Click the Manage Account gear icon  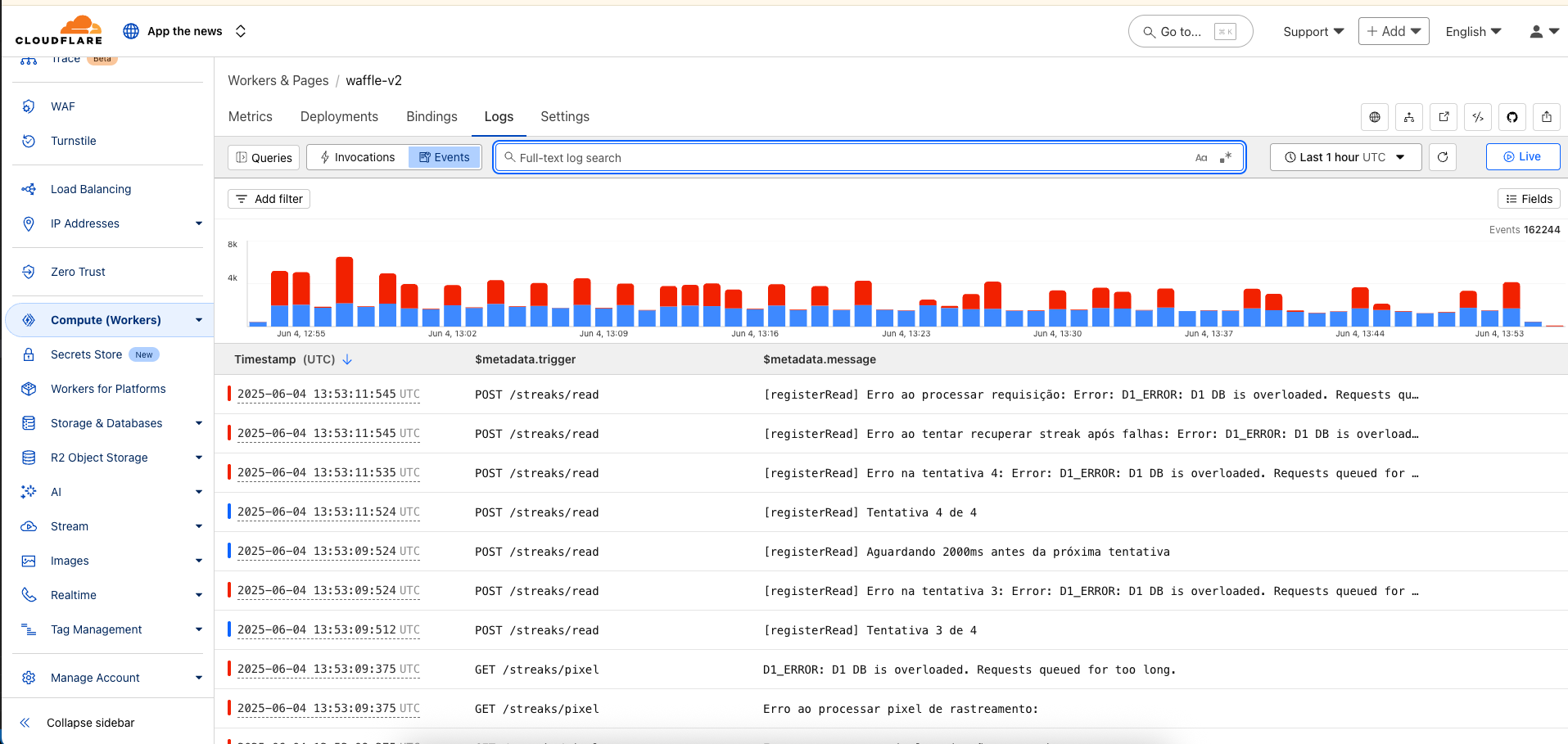29,678
